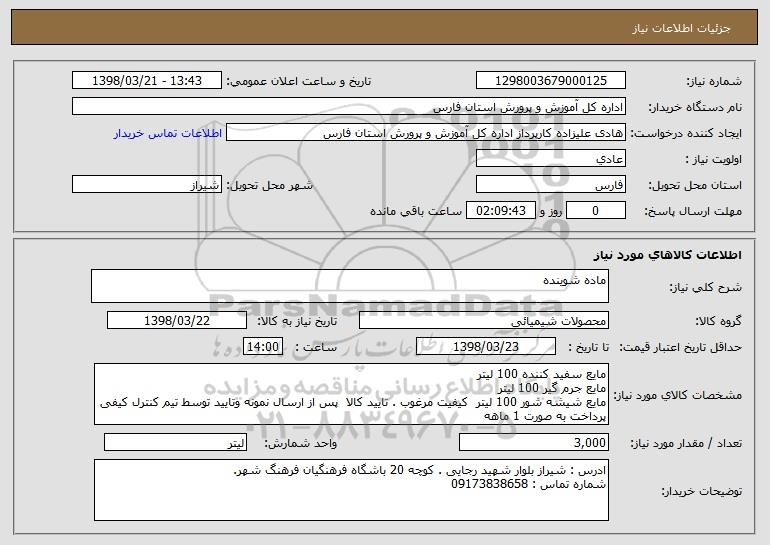Image resolution: width=770 pixels, height=545 pixels.
Task: Select the quantity field showing 3,000
Action: coord(534,442)
